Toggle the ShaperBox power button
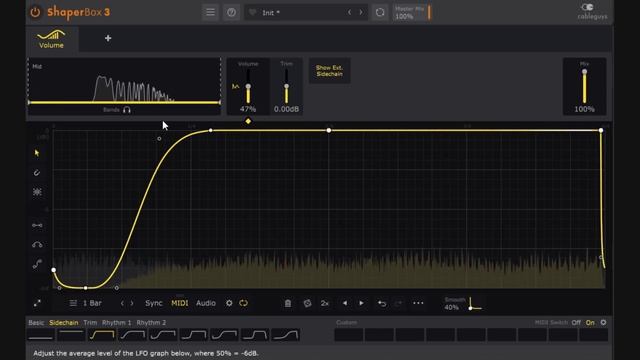The width and height of the screenshot is (640, 360). click(36, 12)
